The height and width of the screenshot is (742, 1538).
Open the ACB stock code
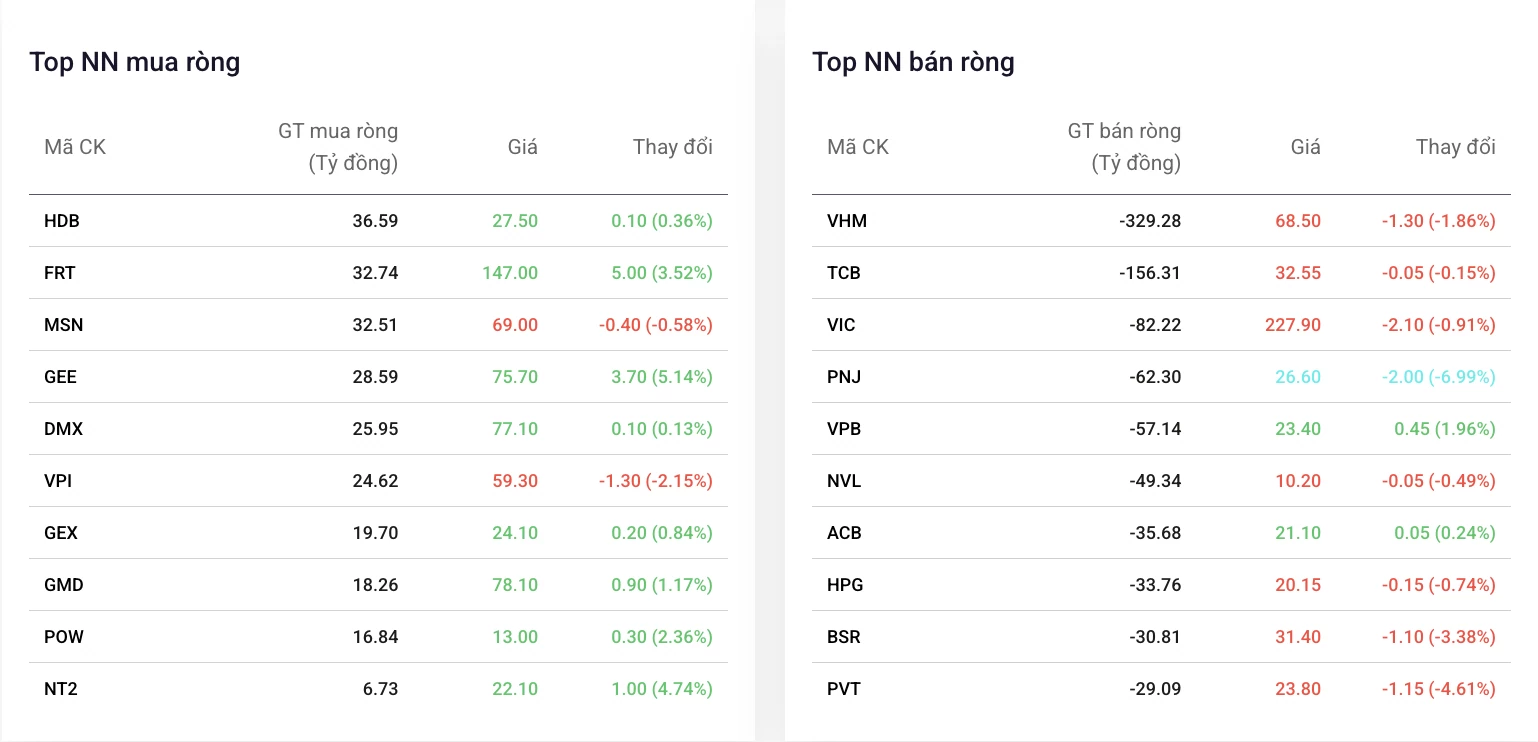(x=844, y=533)
